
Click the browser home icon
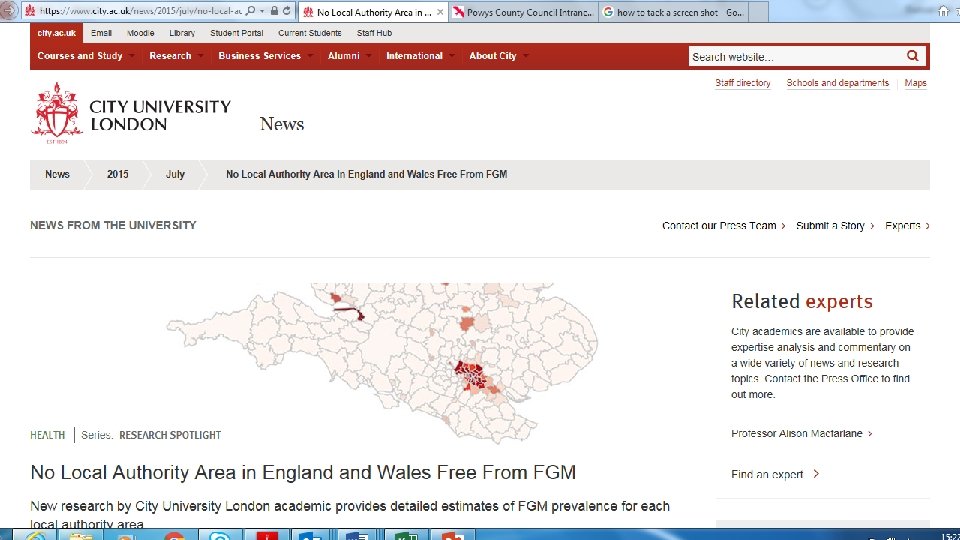click(x=943, y=10)
